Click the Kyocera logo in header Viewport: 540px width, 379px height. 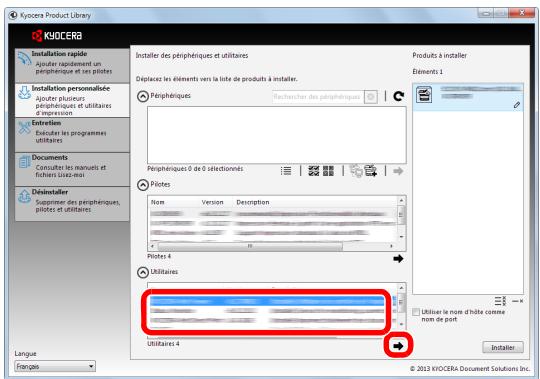tap(57, 35)
